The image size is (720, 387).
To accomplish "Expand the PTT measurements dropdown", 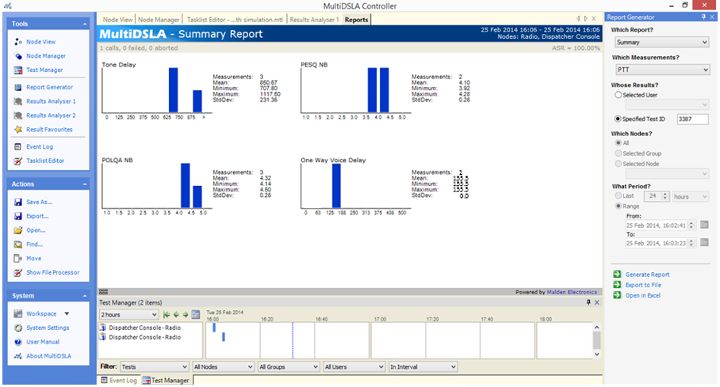I will click(663, 70).
